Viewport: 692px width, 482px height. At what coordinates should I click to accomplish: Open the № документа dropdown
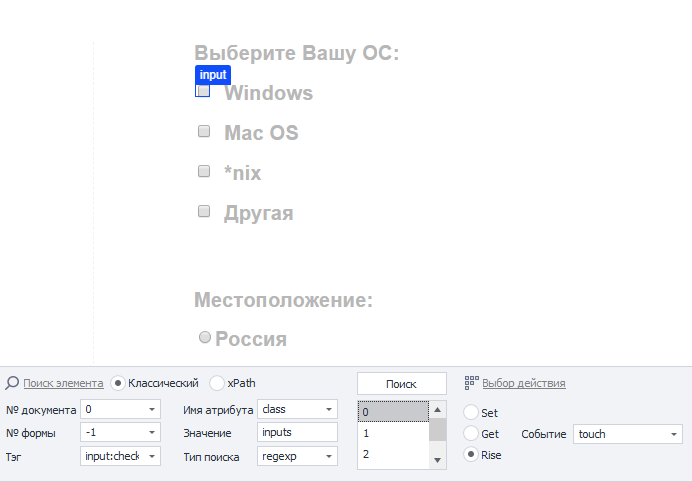point(152,409)
